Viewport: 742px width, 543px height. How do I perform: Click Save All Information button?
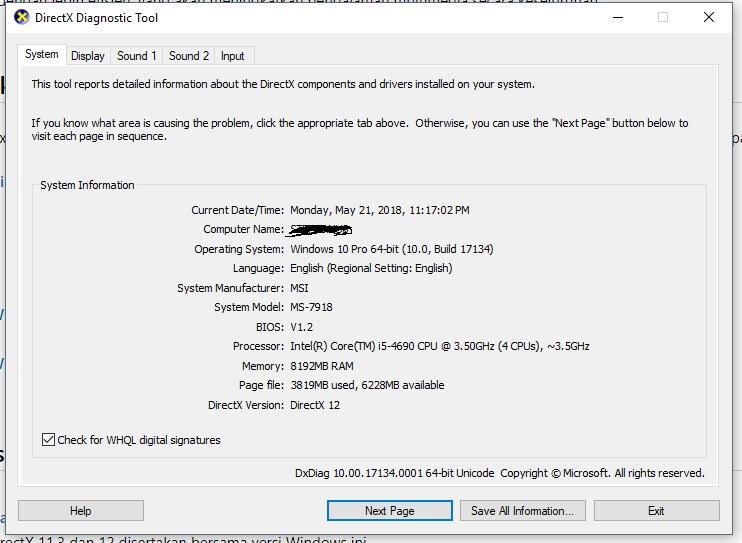click(x=522, y=511)
